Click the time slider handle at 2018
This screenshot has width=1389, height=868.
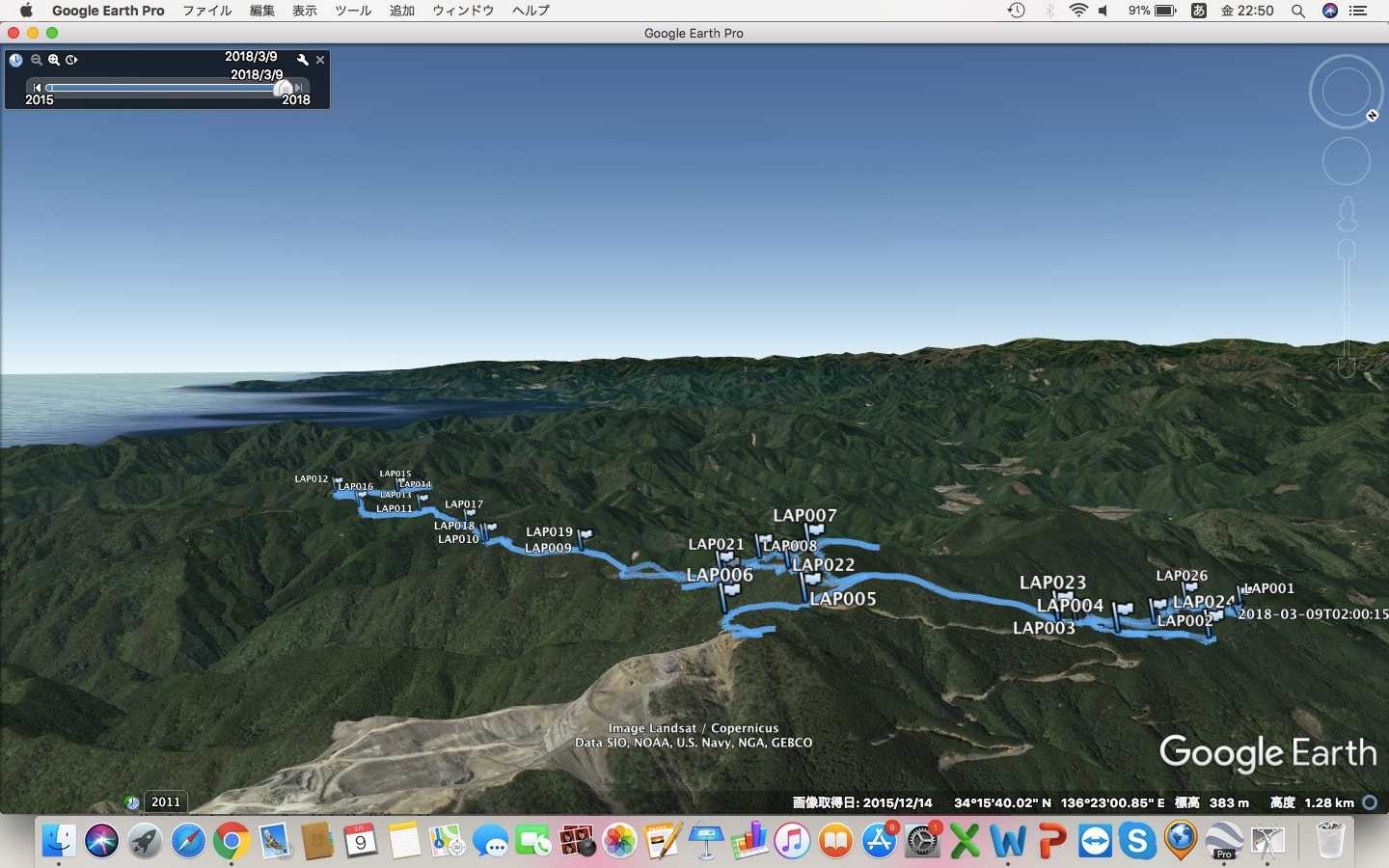[x=284, y=88]
